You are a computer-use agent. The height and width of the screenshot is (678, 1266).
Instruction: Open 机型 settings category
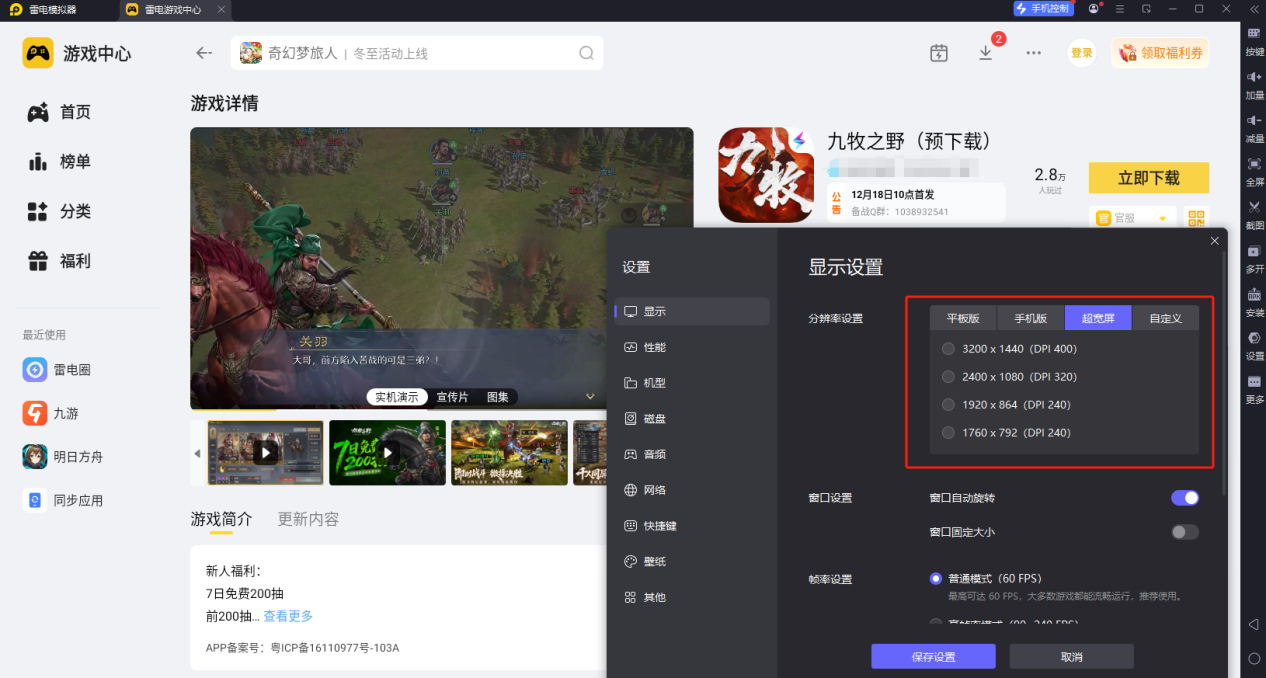pyautogui.click(x=692, y=383)
